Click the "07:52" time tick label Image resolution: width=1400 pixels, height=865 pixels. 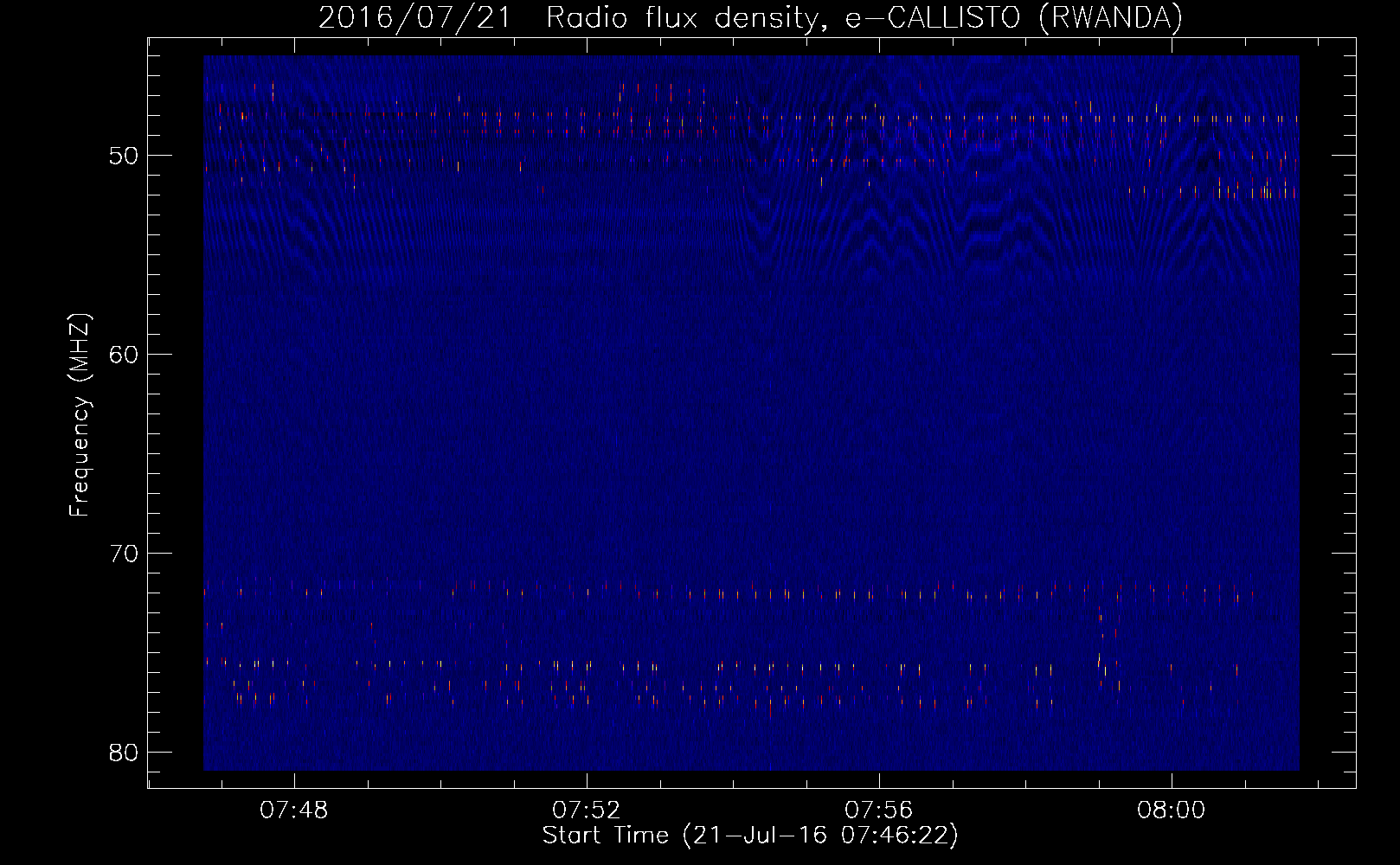tap(587, 811)
